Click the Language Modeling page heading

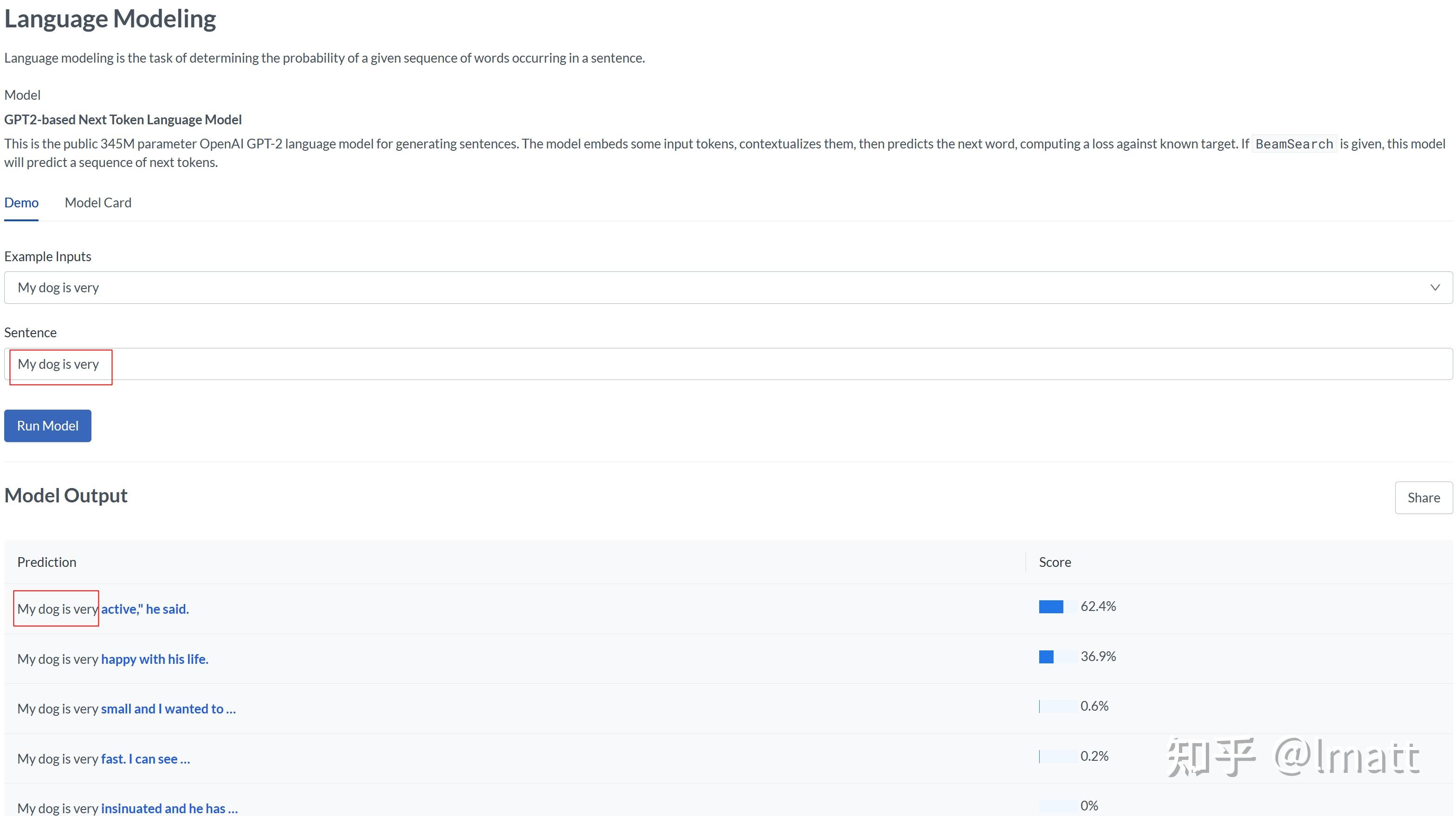pos(110,19)
